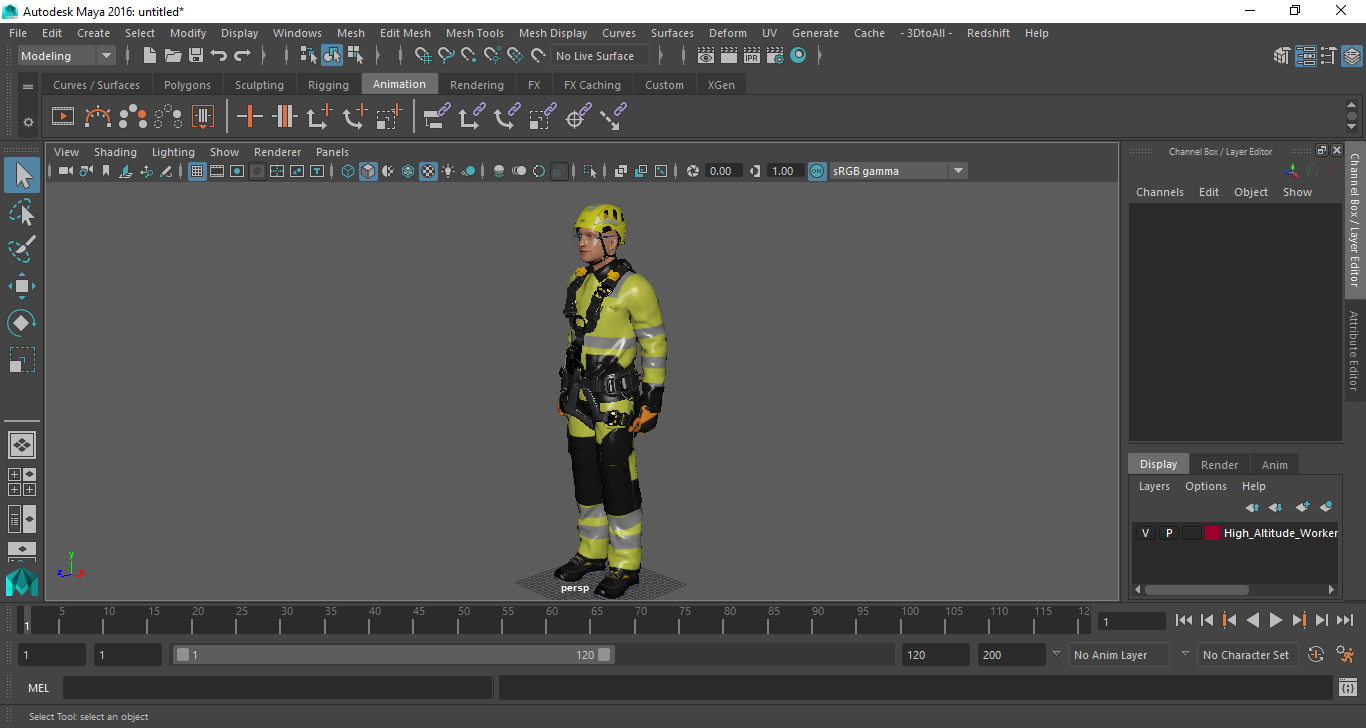The height and width of the screenshot is (728, 1366).
Task: Toggle viewport grid display icon
Action: [197, 171]
